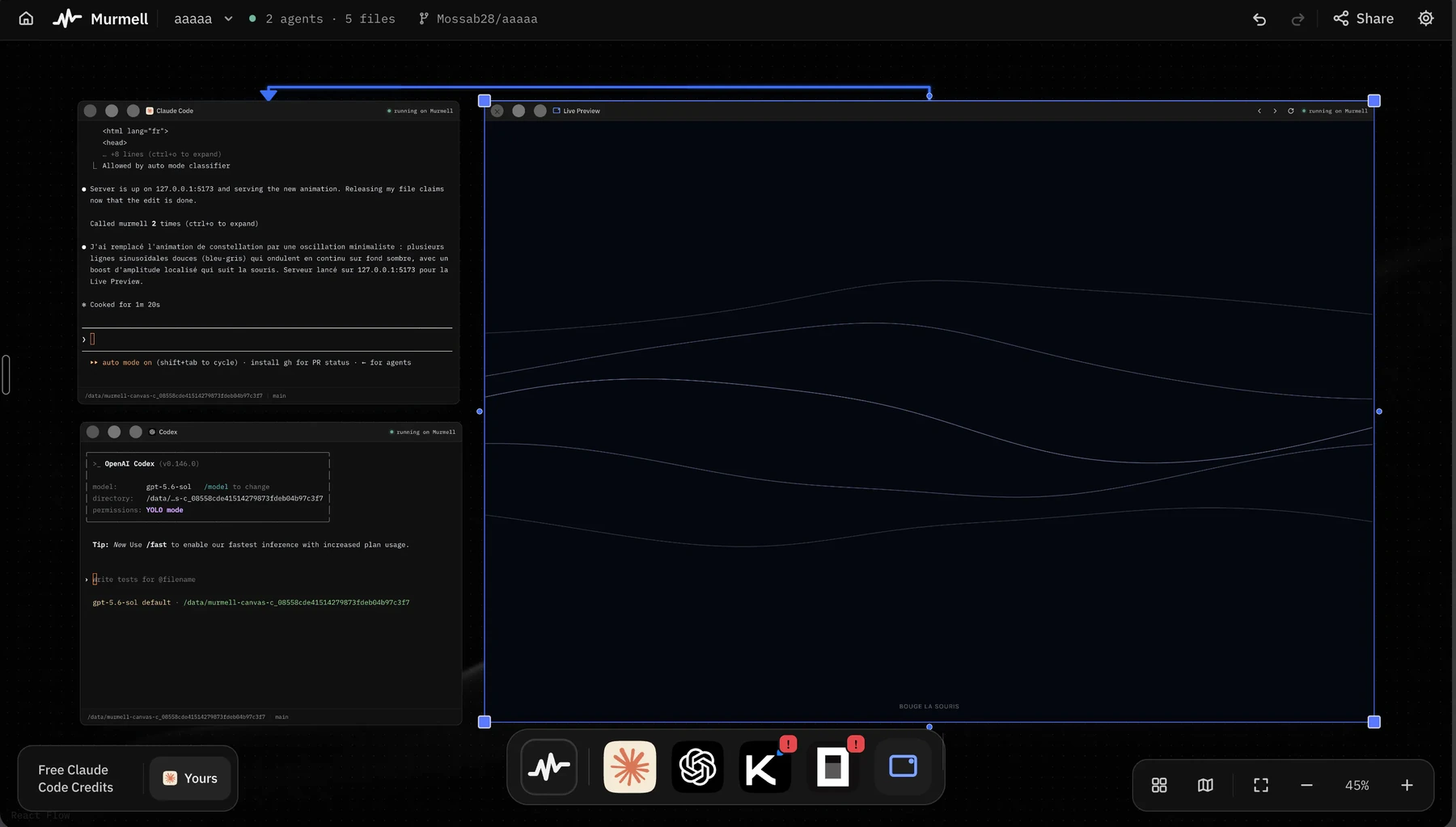Click 'main' branch label in Claude Code footer
The image size is (1456, 827).
[279, 396]
